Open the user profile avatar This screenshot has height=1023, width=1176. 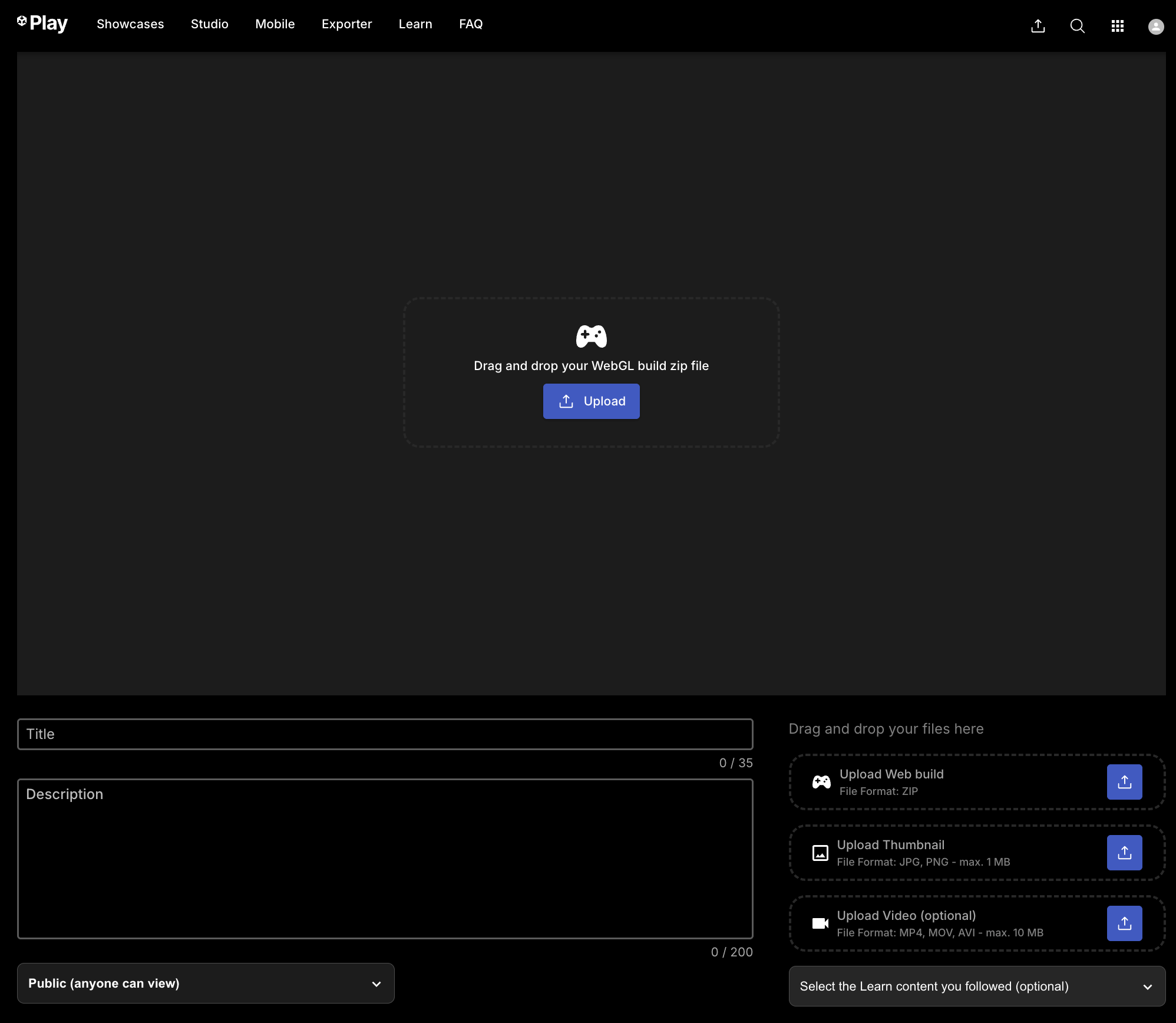pyautogui.click(x=1156, y=27)
